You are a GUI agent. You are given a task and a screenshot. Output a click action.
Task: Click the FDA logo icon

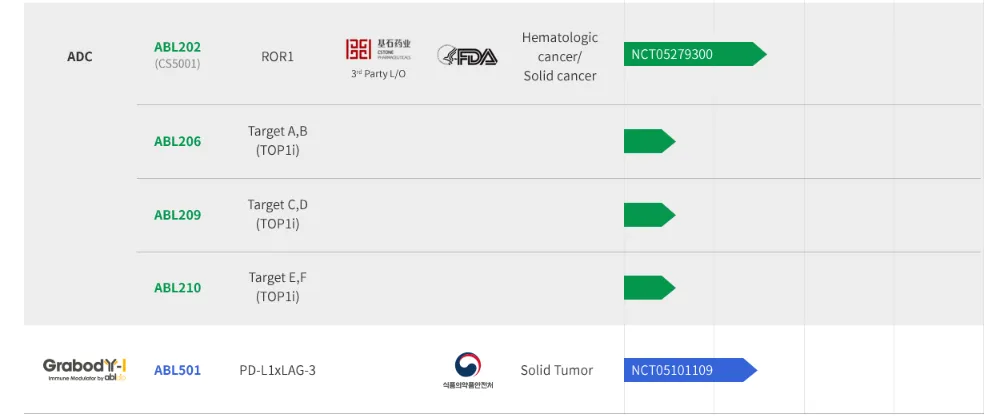point(467,56)
